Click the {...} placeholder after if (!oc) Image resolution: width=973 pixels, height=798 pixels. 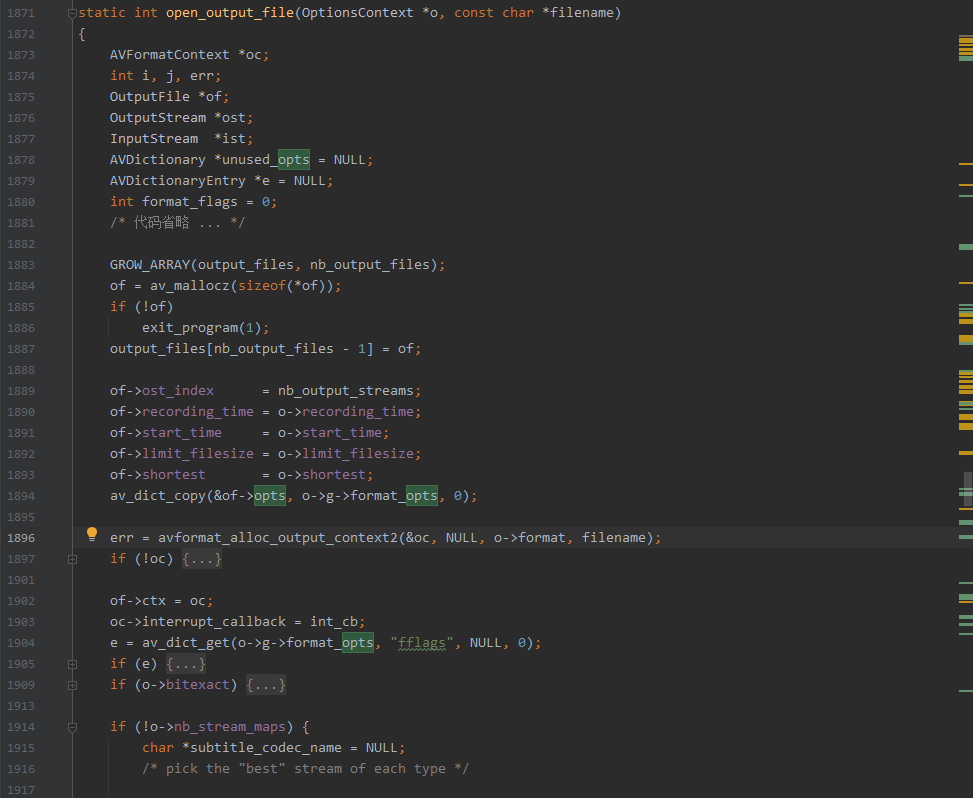tap(202, 559)
